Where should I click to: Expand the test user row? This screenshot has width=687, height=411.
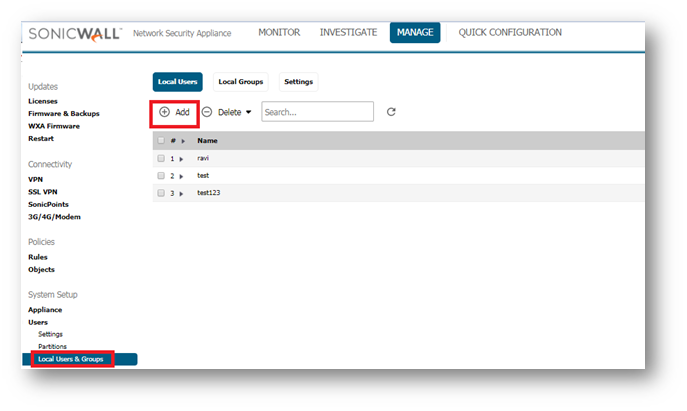[x=181, y=176]
